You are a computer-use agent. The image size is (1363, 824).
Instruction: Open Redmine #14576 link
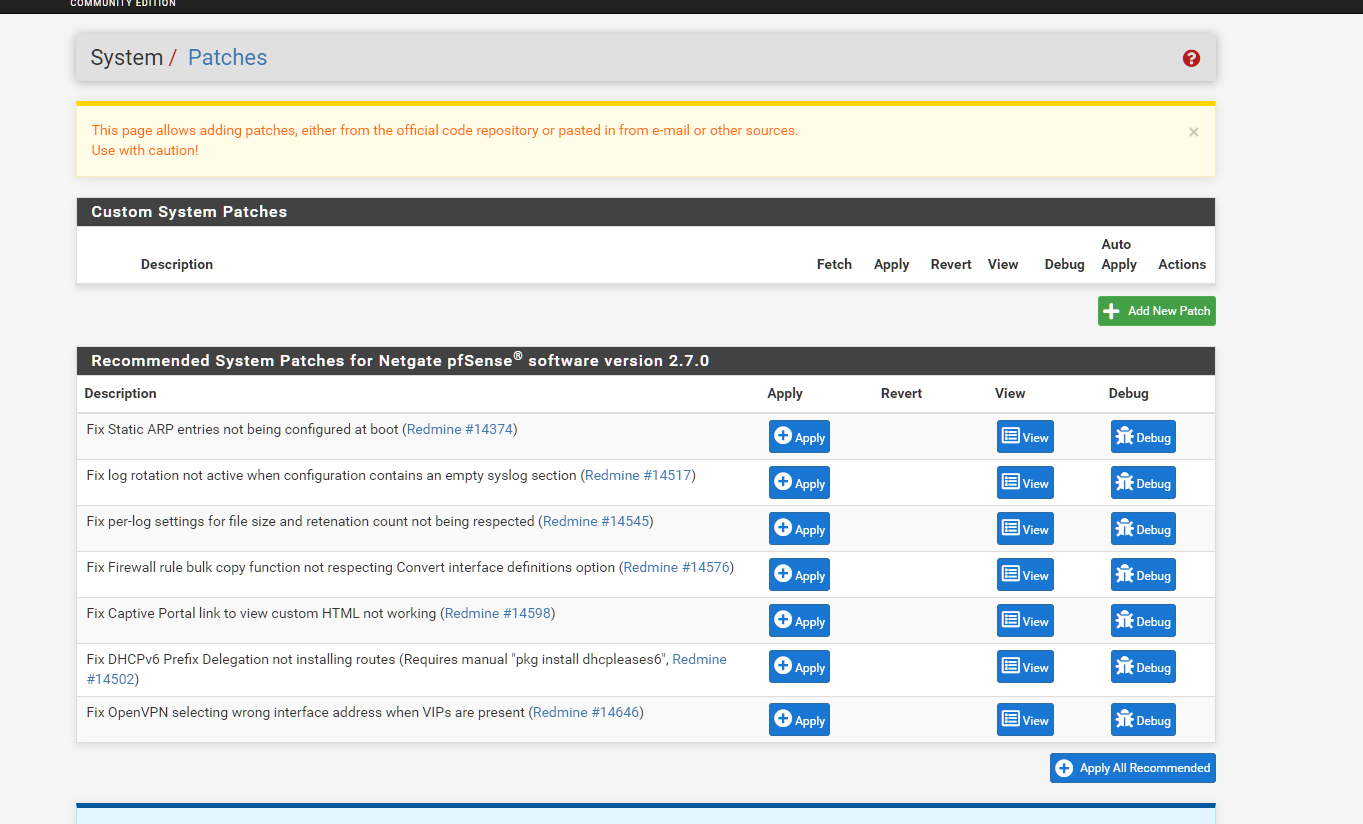pyautogui.click(x=676, y=567)
